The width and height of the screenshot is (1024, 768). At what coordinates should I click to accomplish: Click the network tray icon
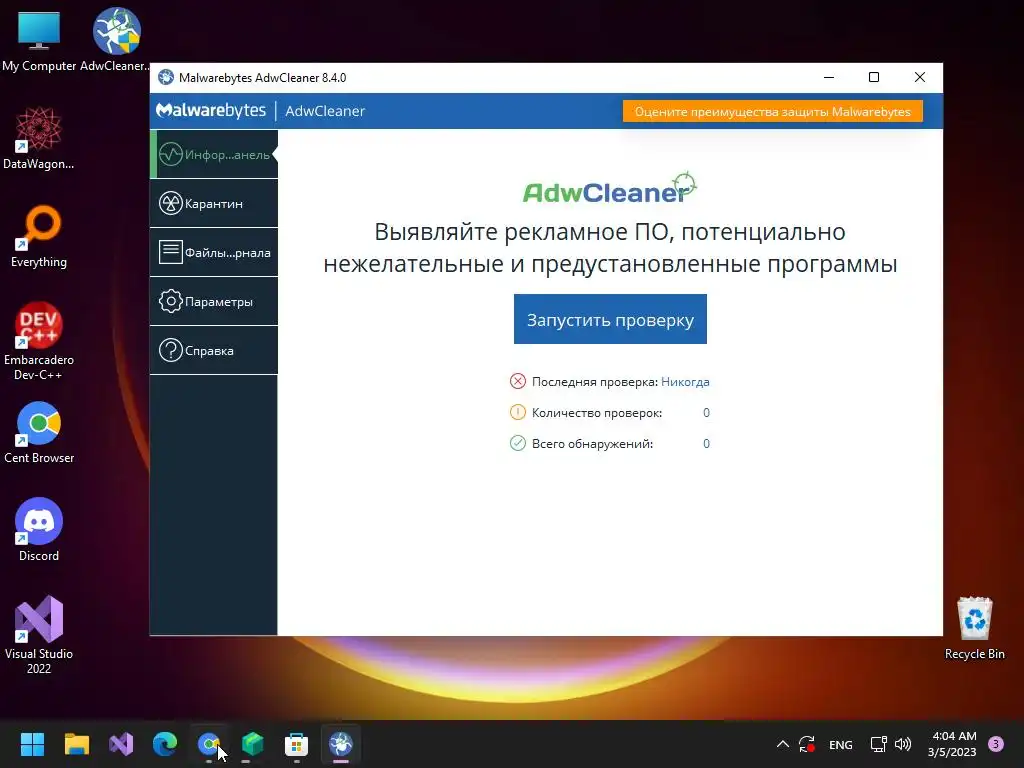878,744
